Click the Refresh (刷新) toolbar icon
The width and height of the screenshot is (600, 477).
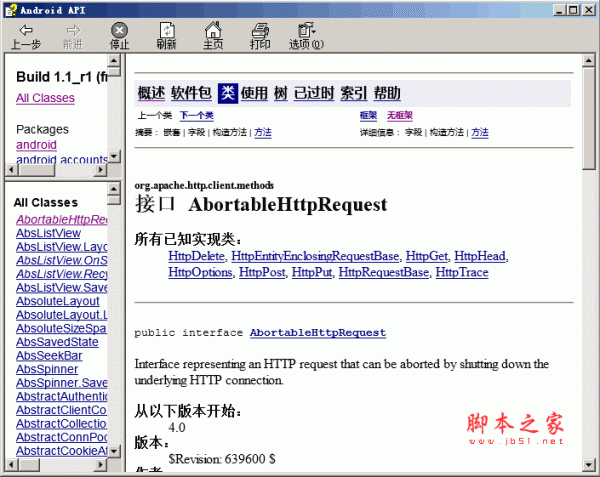(x=166, y=36)
